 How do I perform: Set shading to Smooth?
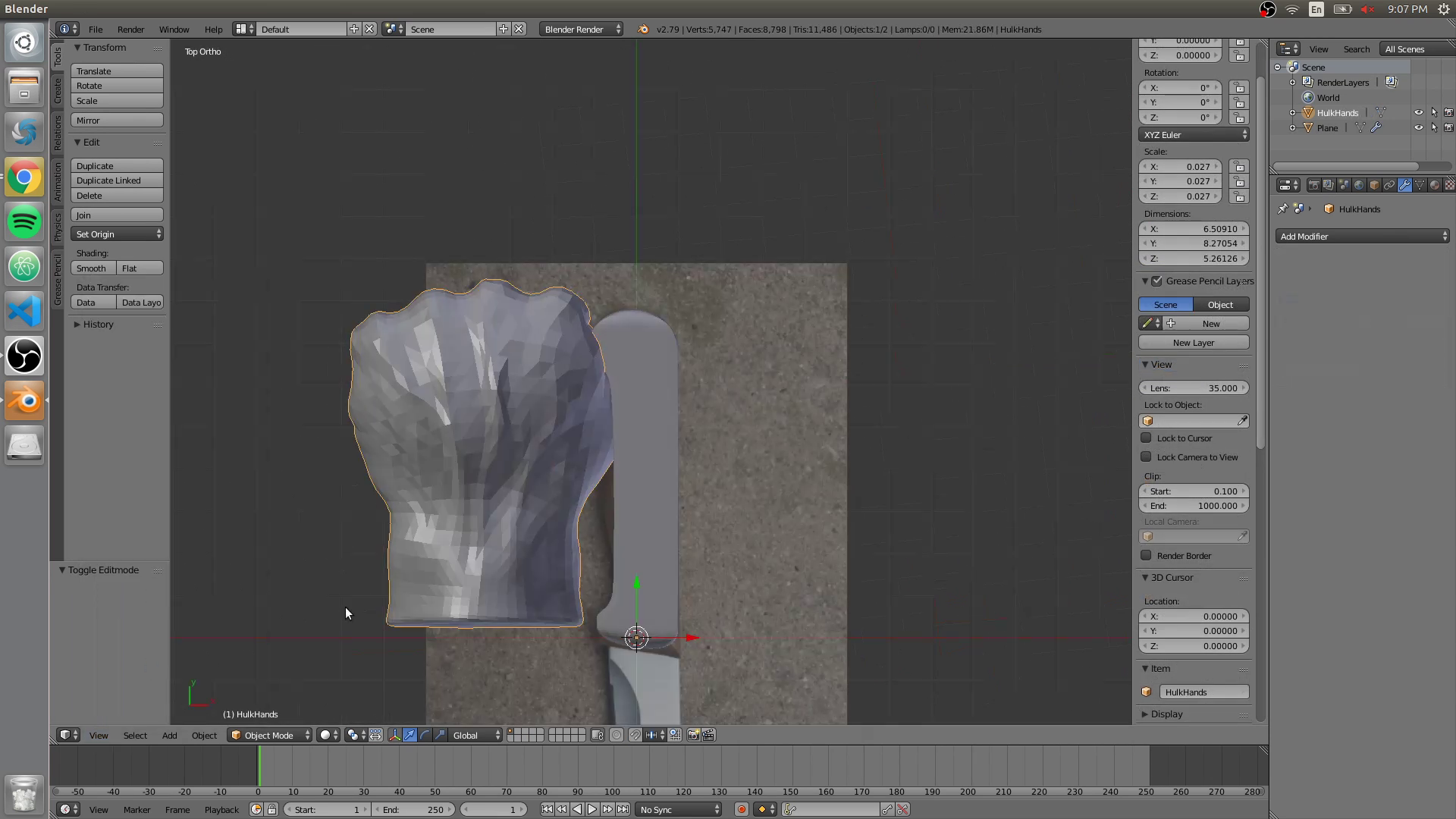click(94, 268)
